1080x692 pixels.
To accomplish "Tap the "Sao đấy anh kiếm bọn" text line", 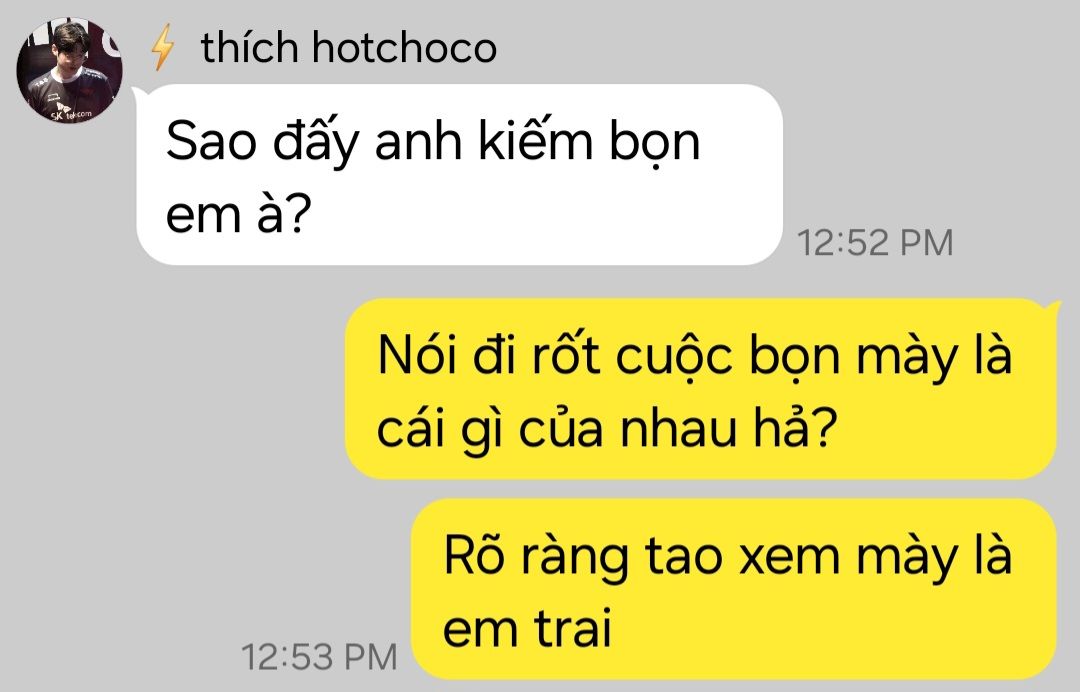I will (x=433, y=143).
